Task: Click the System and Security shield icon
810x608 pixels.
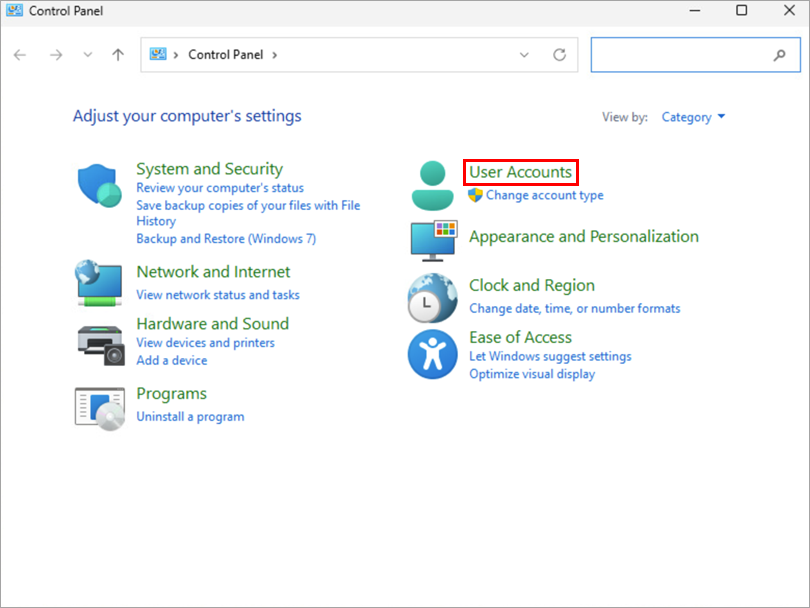Action: pyautogui.click(x=99, y=185)
